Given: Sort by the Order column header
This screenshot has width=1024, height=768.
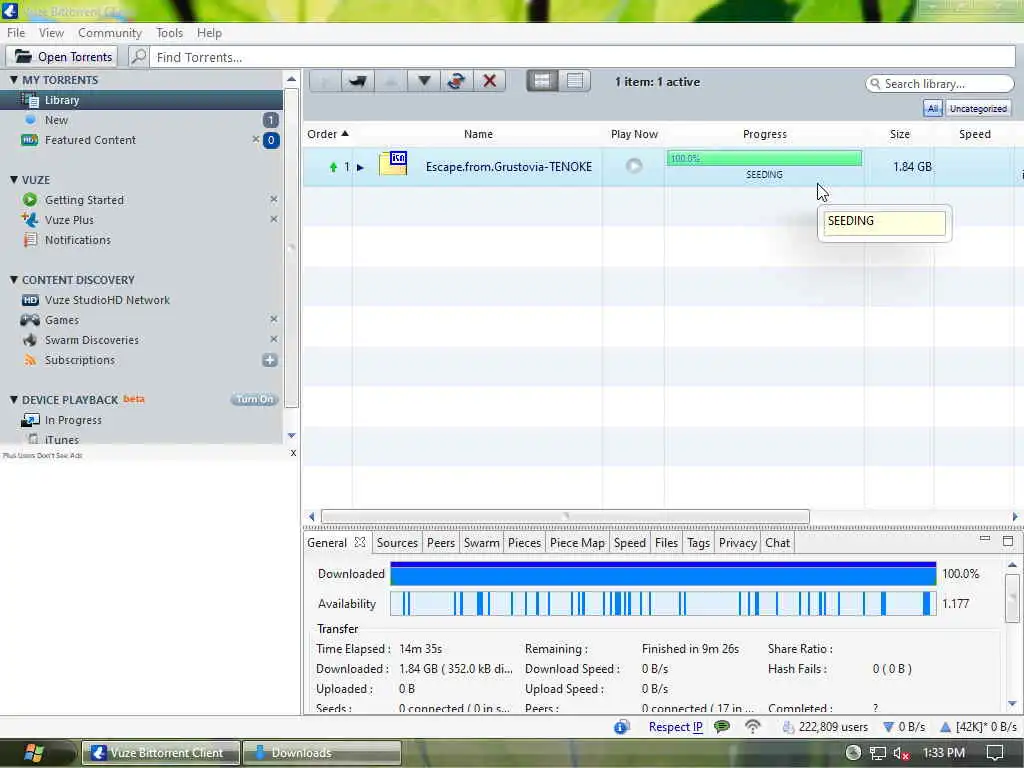Looking at the screenshot, I should 327,134.
